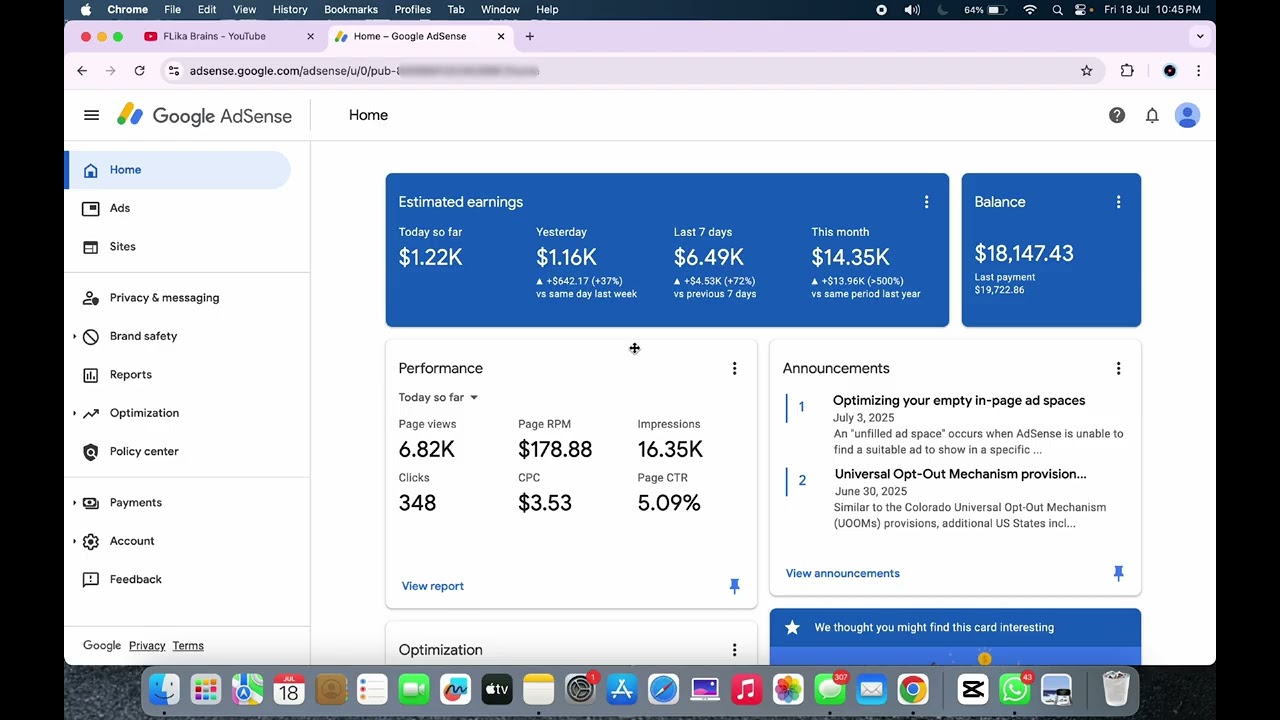Open the Help question mark icon
This screenshot has height=720, width=1280.
click(1117, 115)
